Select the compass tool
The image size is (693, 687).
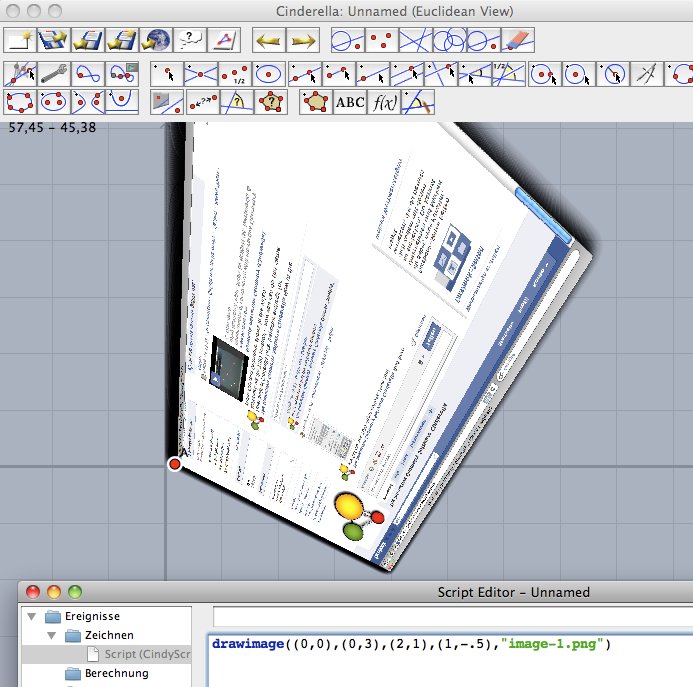pos(647,74)
